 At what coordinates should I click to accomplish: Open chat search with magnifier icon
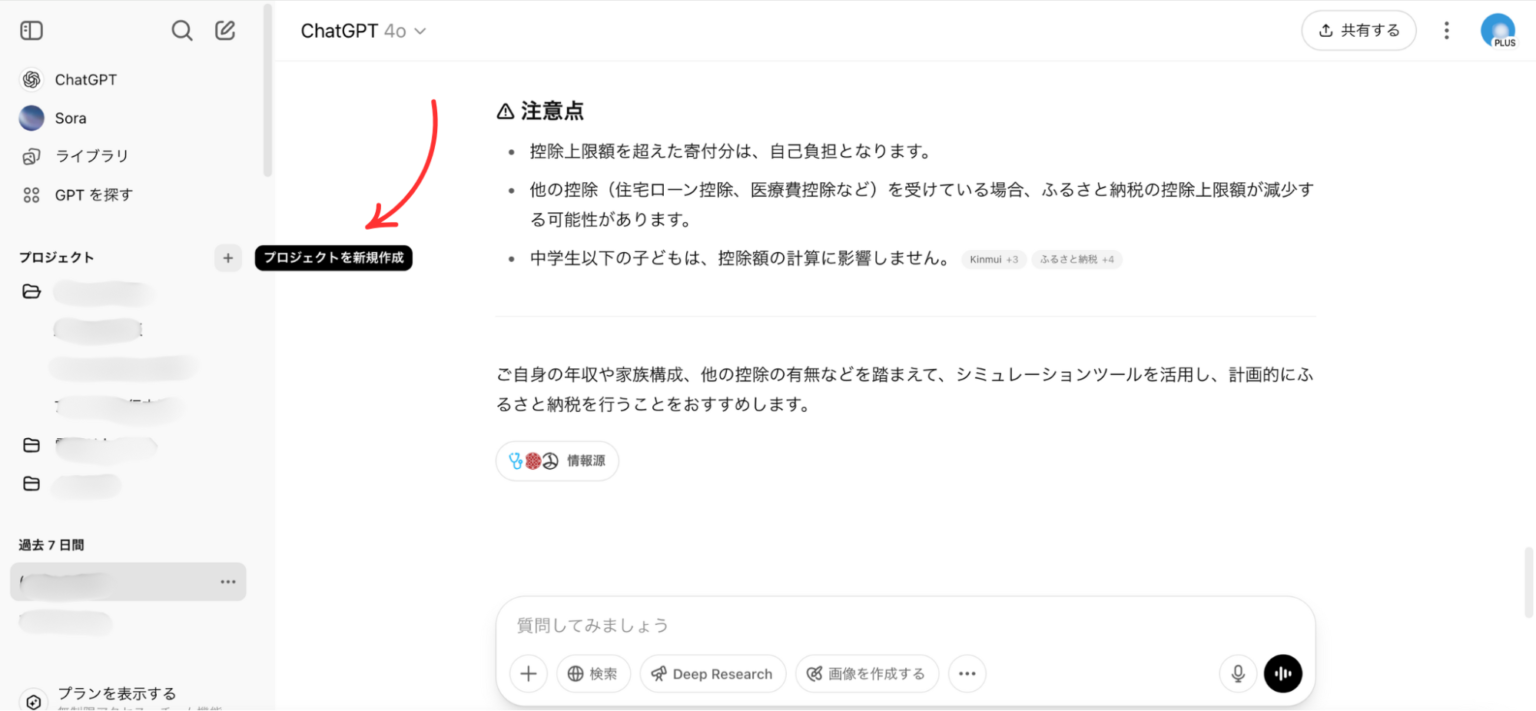coord(182,30)
